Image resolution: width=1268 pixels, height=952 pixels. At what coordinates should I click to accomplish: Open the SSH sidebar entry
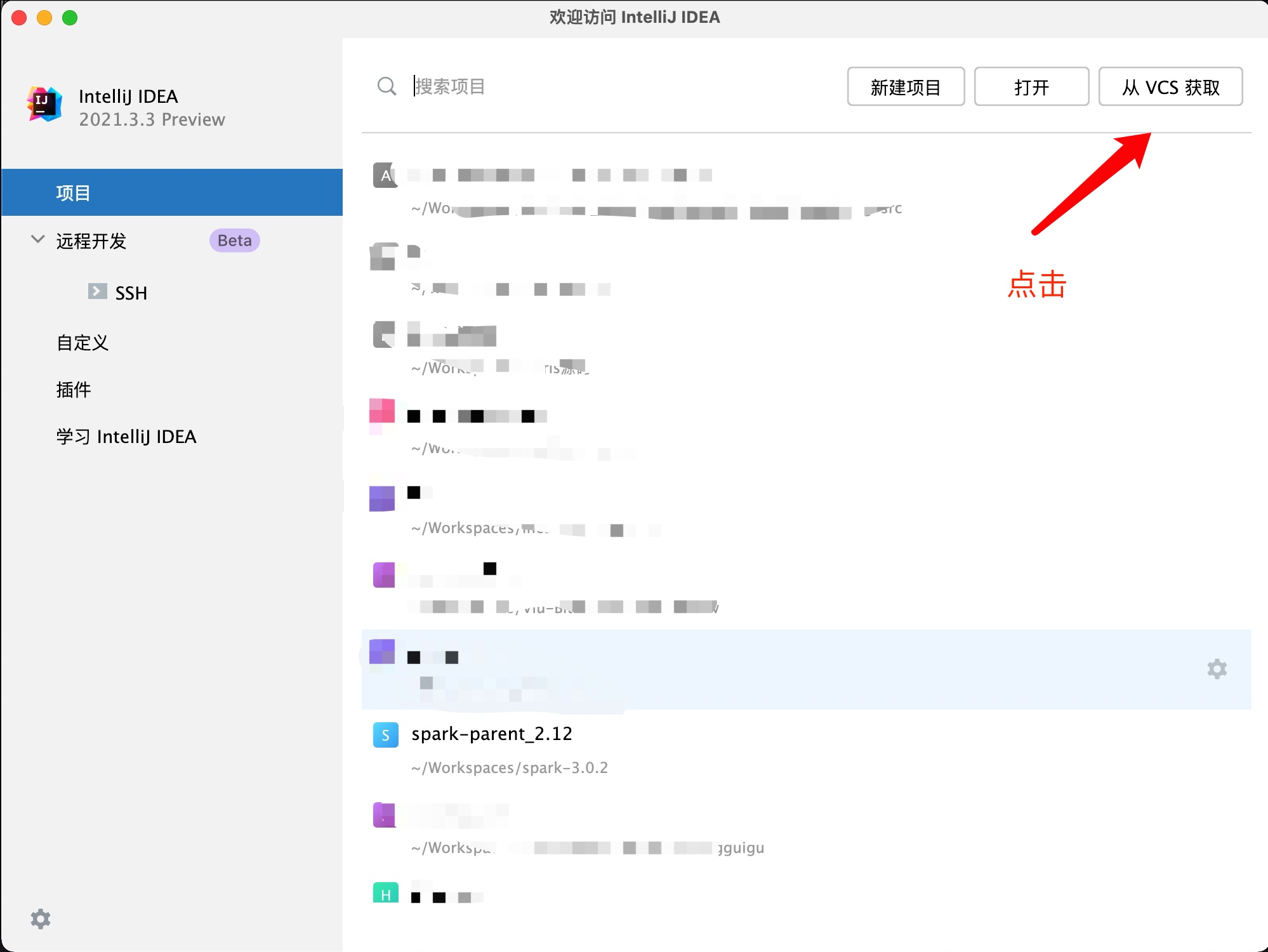pos(131,293)
